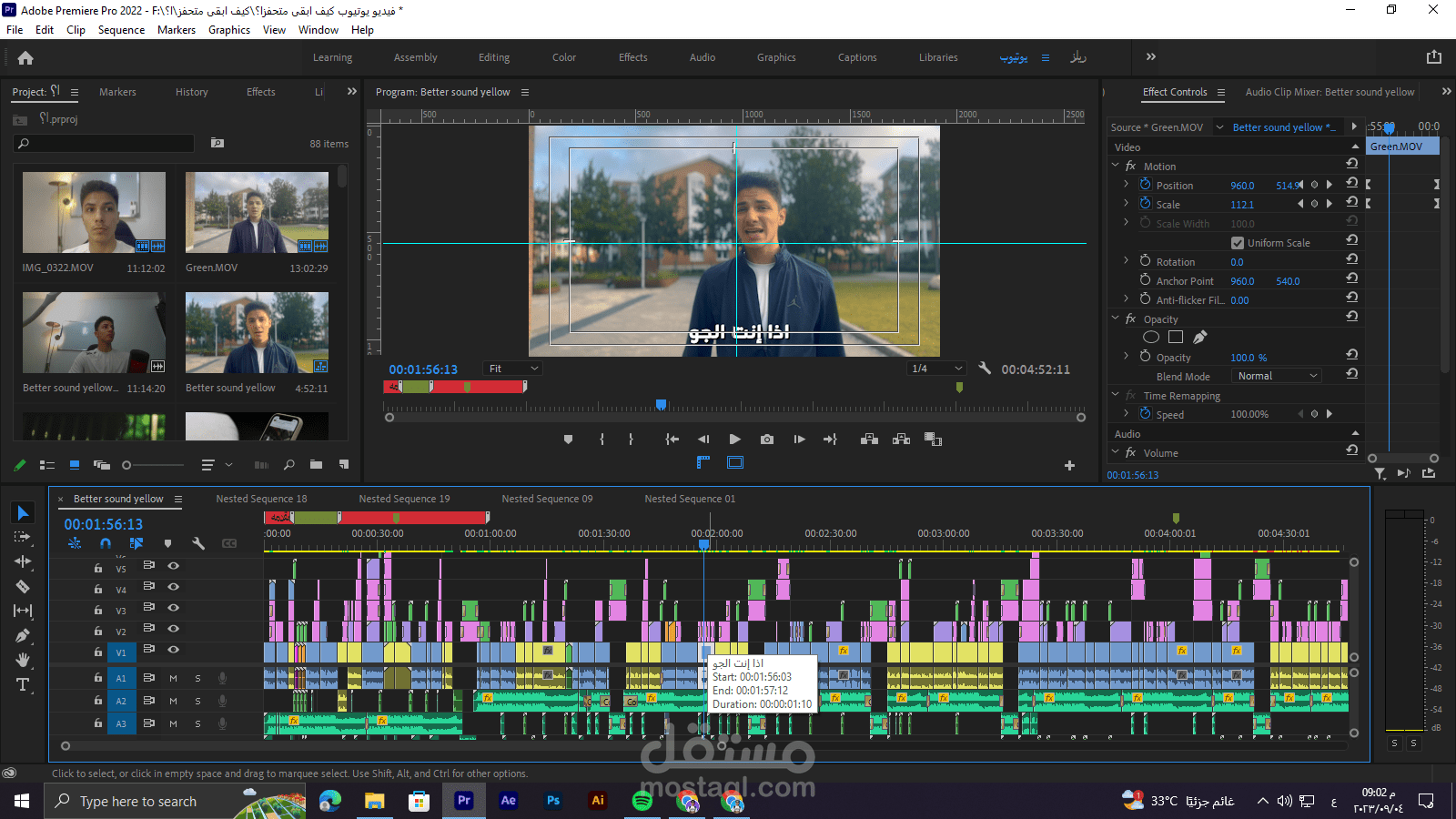The height and width of the screenshot is (819, 1456).
Task: Mute audio track A1
Action: 173,678
